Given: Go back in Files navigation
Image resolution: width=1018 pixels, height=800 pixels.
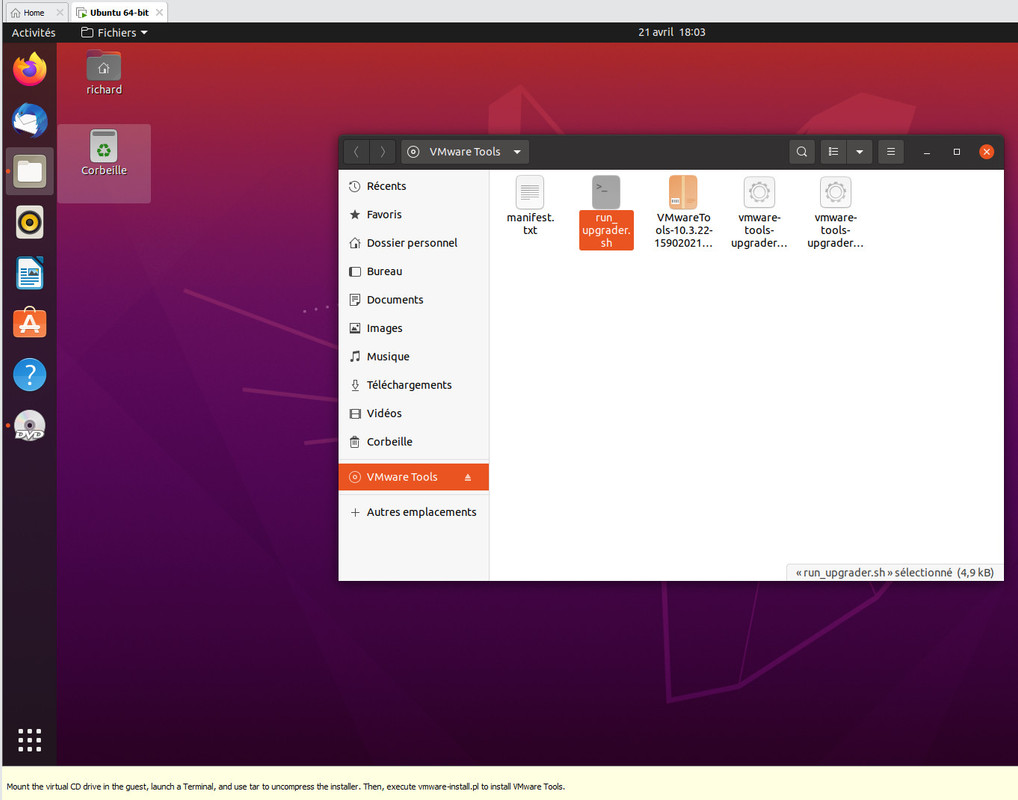Looking at the screenshot, I should 356,152.
